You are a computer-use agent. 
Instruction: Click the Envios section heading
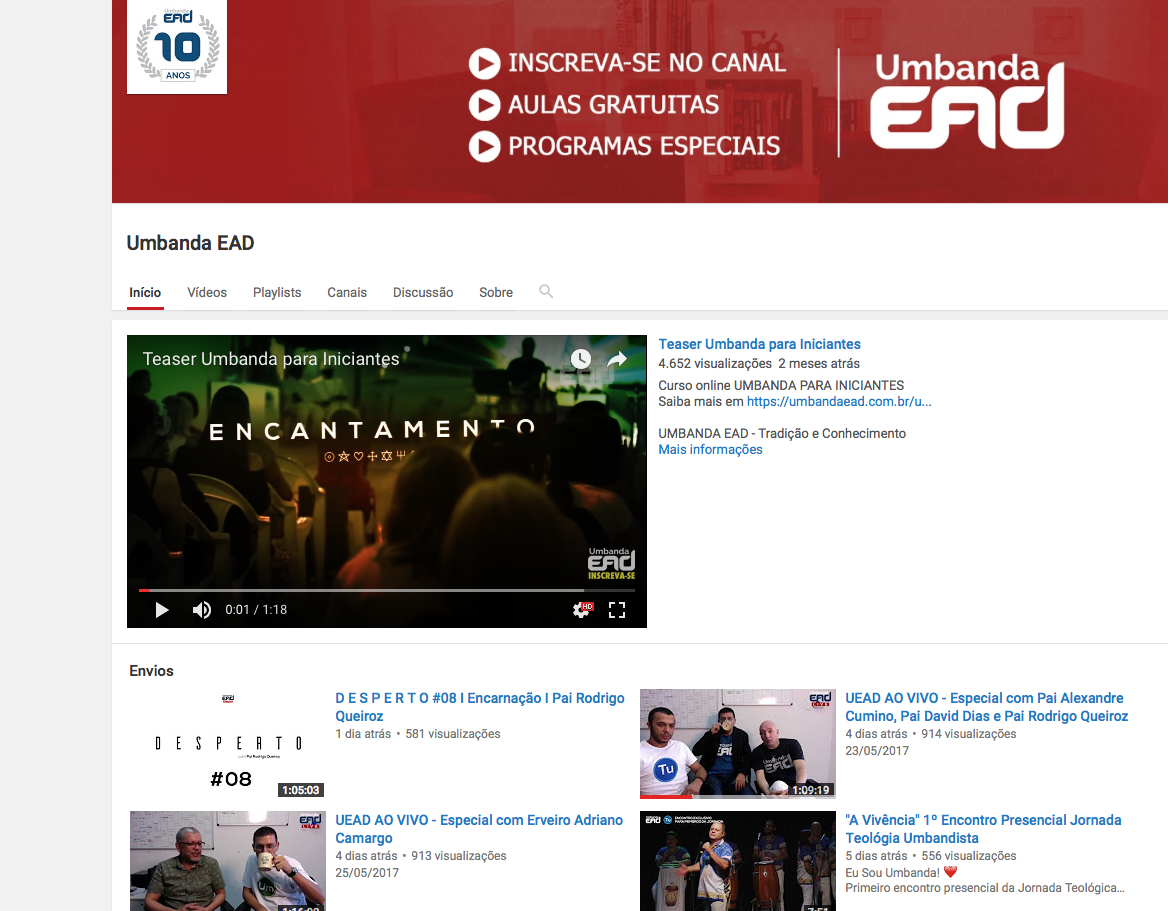[151, 671]
